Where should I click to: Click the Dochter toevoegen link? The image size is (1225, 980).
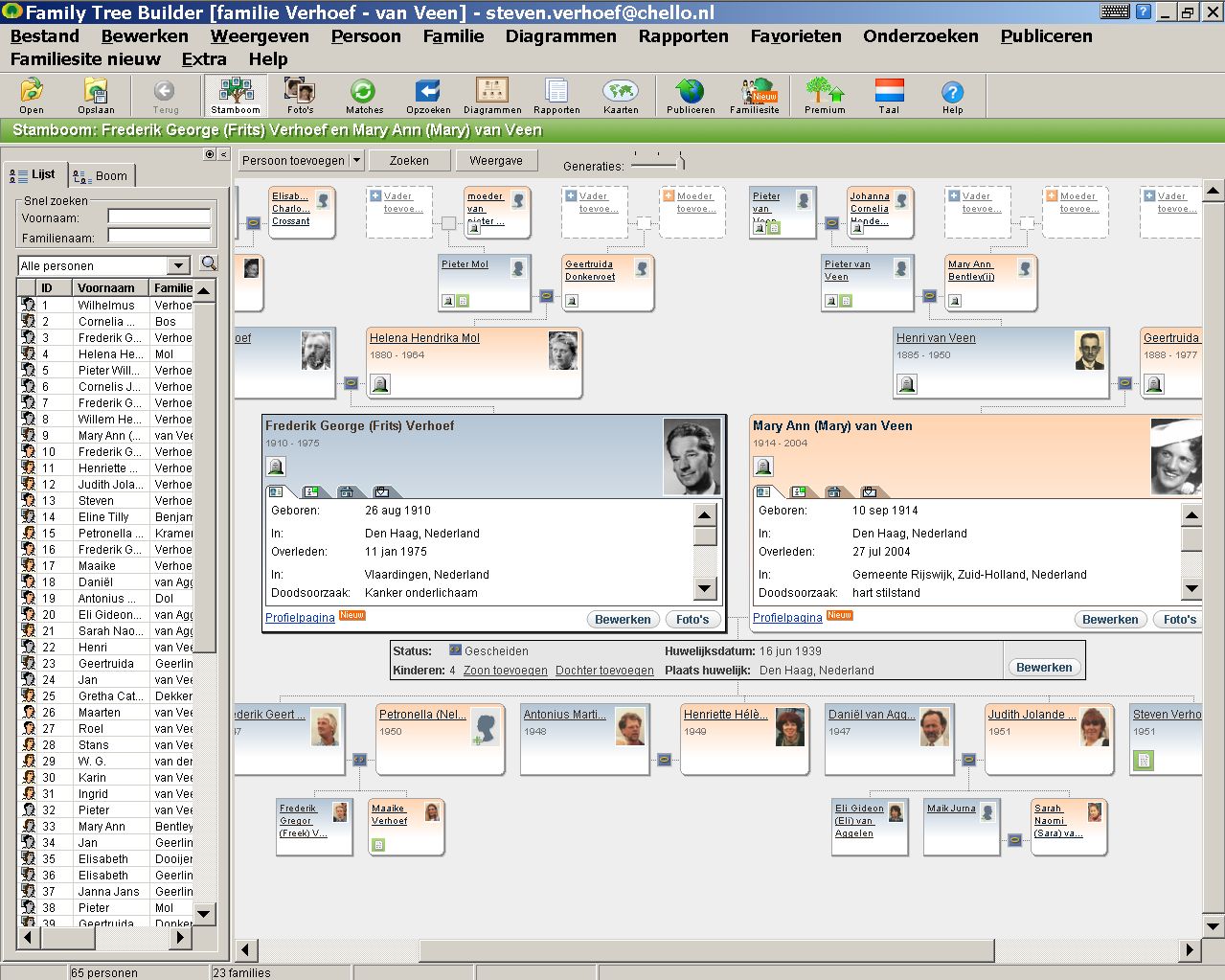click(604, 671)
